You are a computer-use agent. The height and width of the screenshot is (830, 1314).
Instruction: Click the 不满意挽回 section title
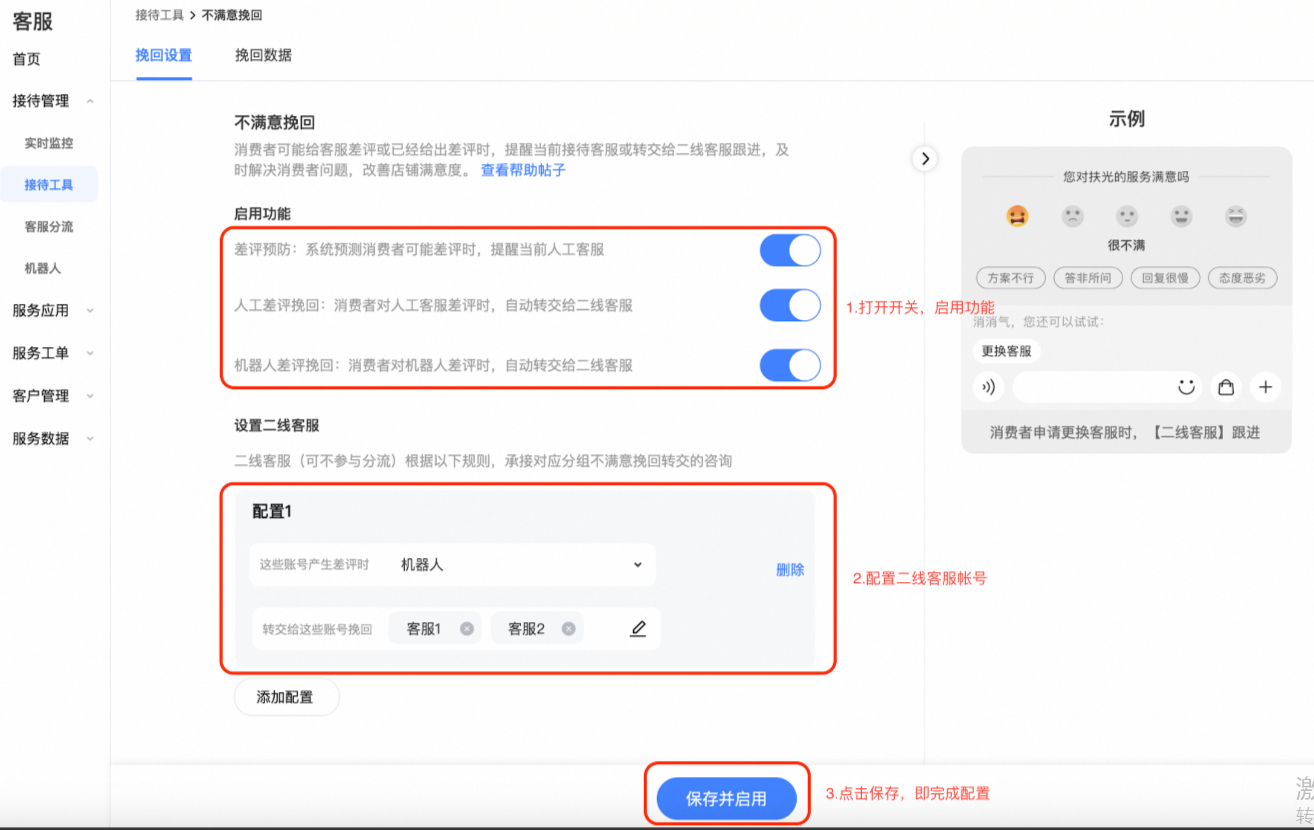(275, 122)
